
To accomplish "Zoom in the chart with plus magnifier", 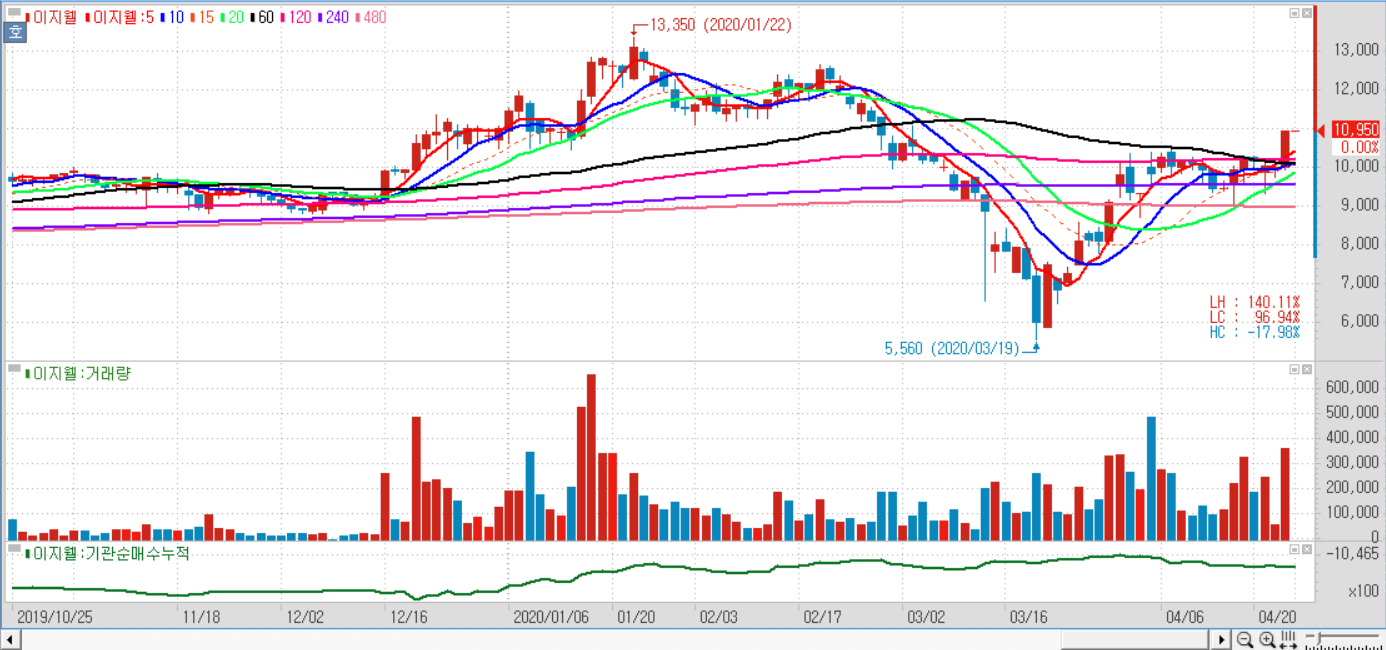I will click(1267, 639).
